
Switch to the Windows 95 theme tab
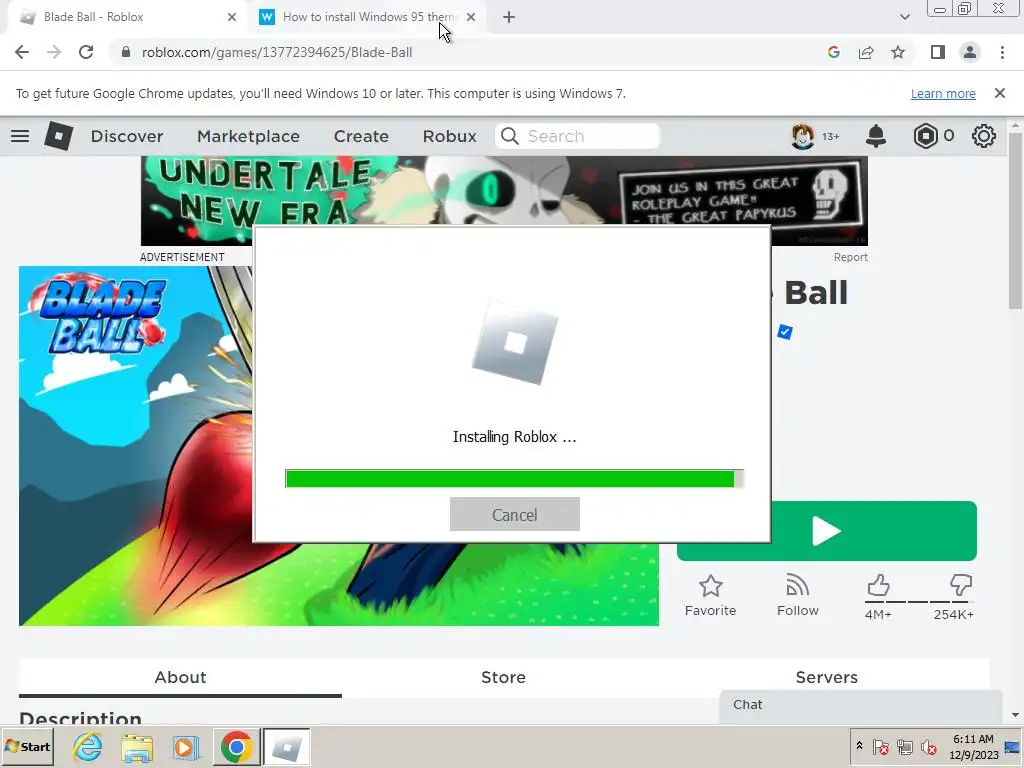pyautogui.click(x=367, y=17)
